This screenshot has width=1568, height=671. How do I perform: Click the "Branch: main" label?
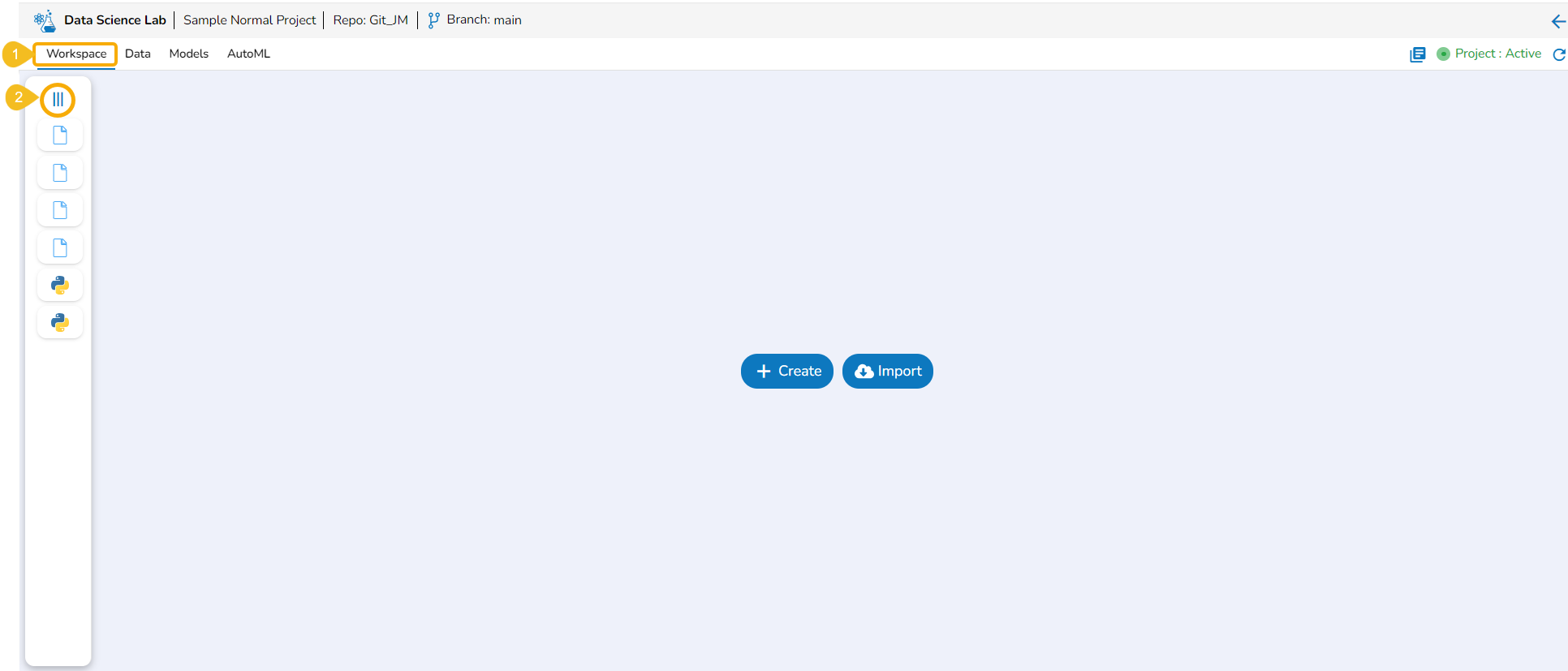click(x=485, y=20)
